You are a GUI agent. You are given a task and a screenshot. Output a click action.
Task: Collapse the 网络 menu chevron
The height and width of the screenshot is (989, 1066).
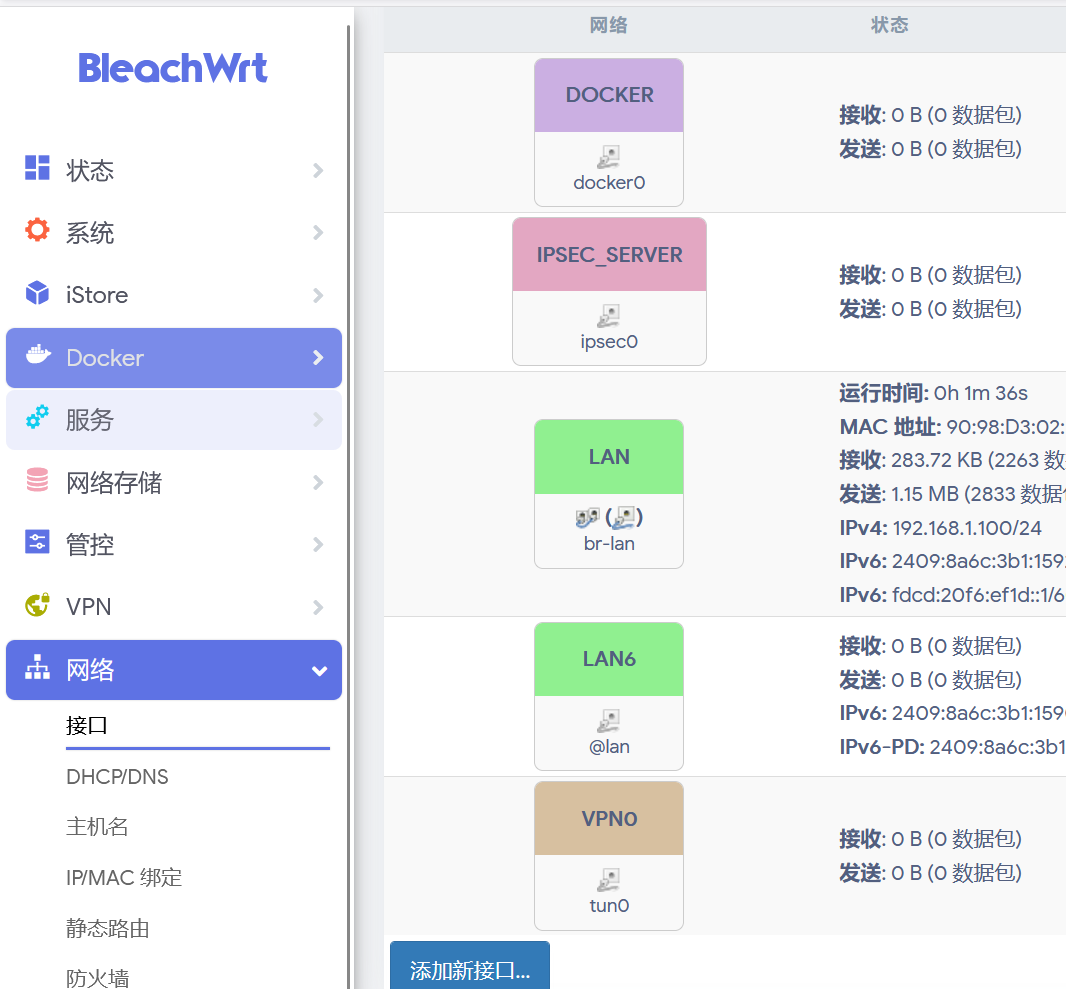(x=319, y=670)
